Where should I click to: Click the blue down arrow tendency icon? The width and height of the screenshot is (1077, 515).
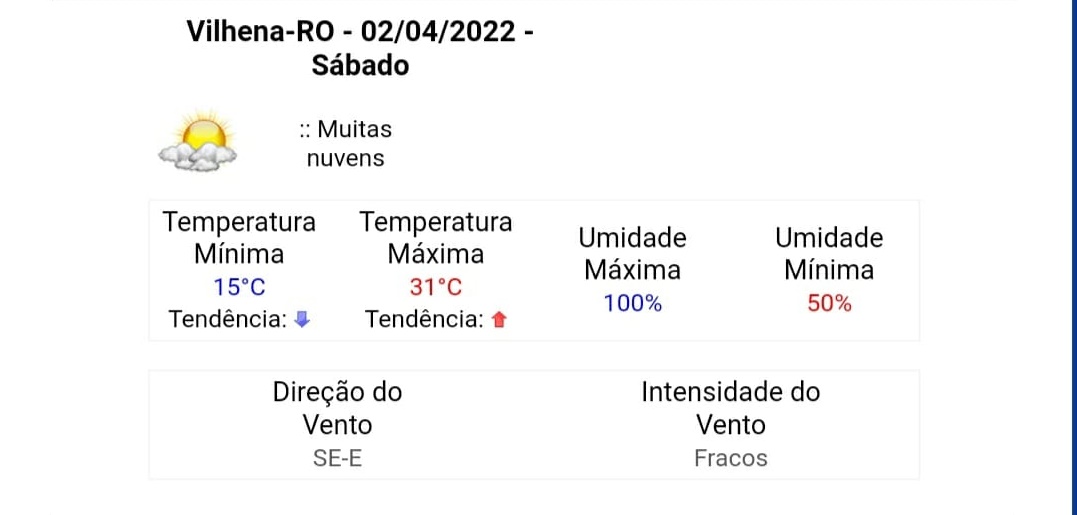click(x=302, y=319)
